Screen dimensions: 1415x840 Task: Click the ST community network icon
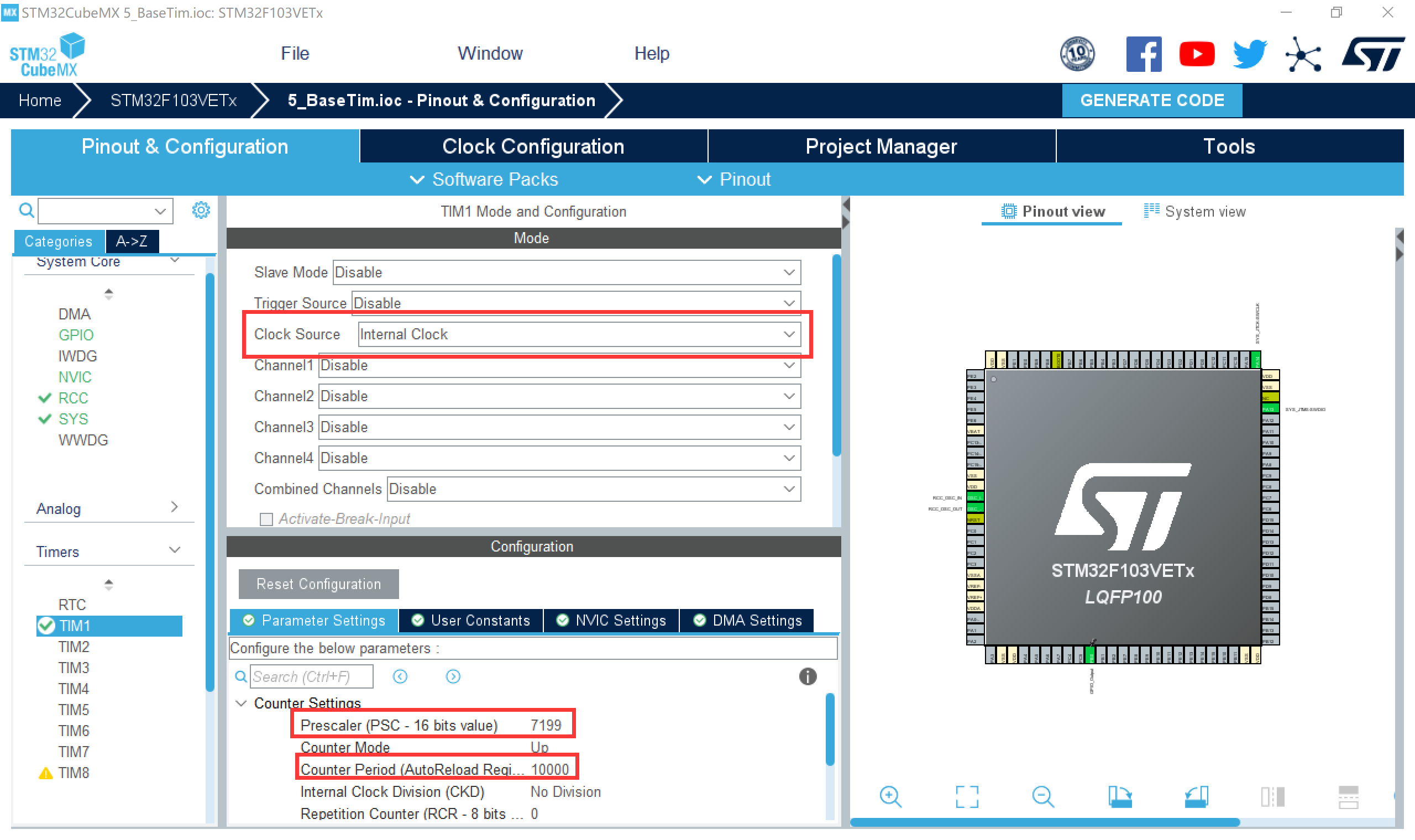[x=1303, y=54]
